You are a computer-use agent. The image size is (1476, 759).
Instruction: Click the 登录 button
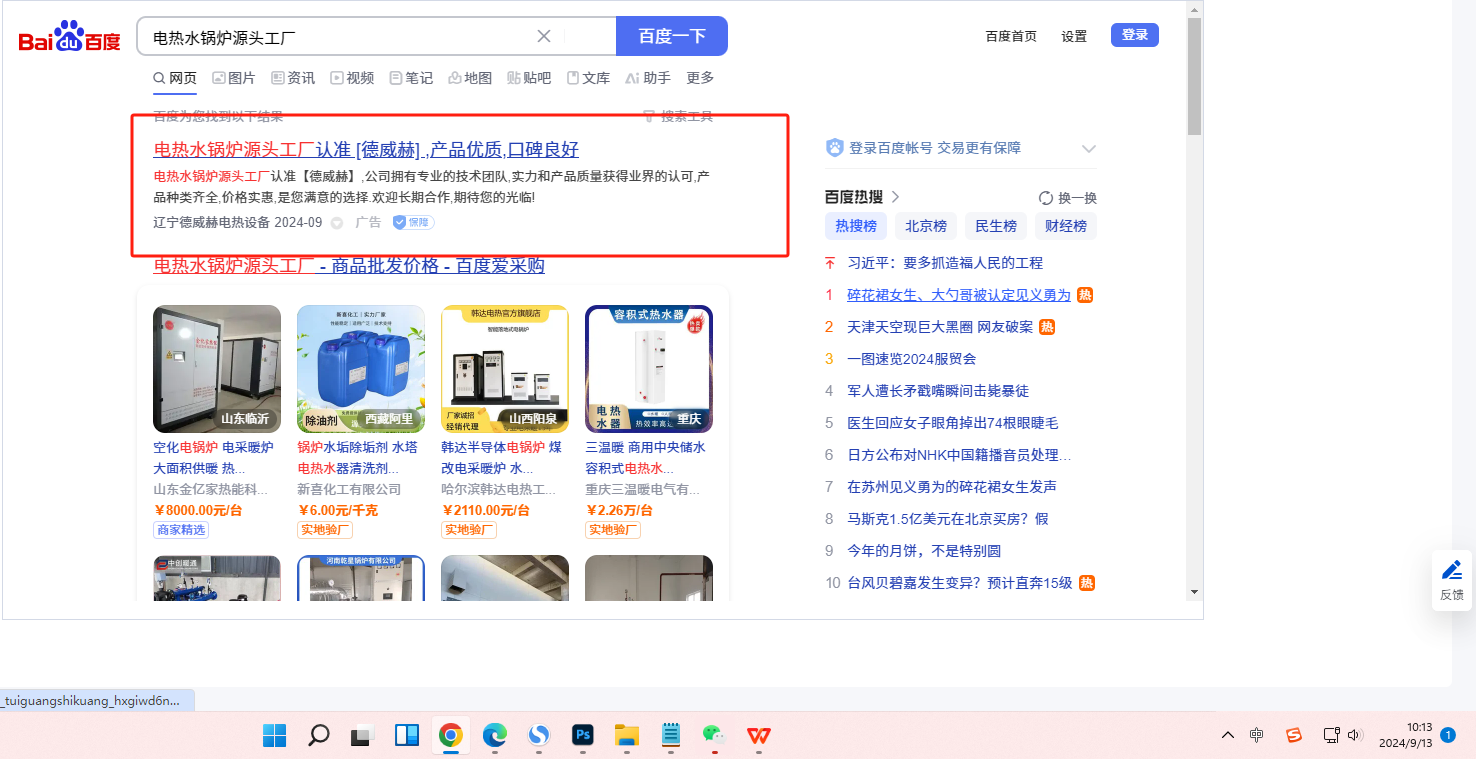coord(1135,35)
